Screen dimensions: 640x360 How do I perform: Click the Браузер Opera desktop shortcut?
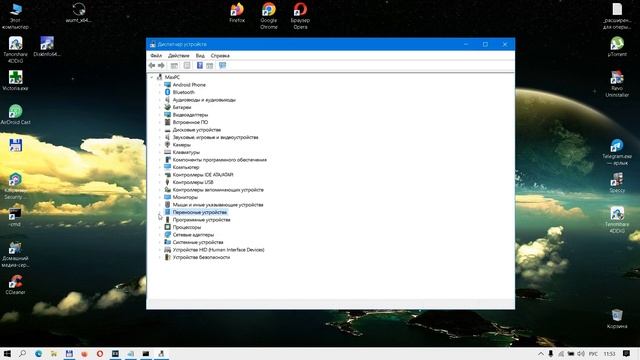pyautogui.click(x=300, y=16)
